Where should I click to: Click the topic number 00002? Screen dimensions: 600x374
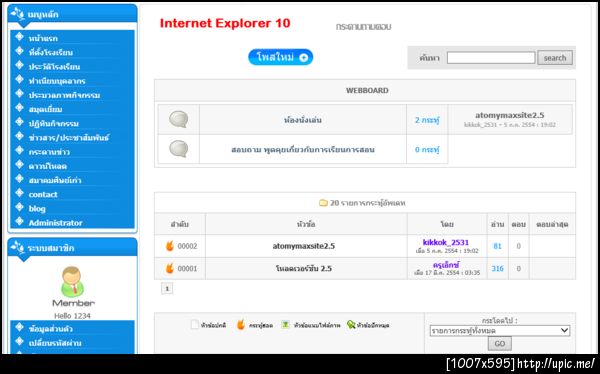point(188,246)
